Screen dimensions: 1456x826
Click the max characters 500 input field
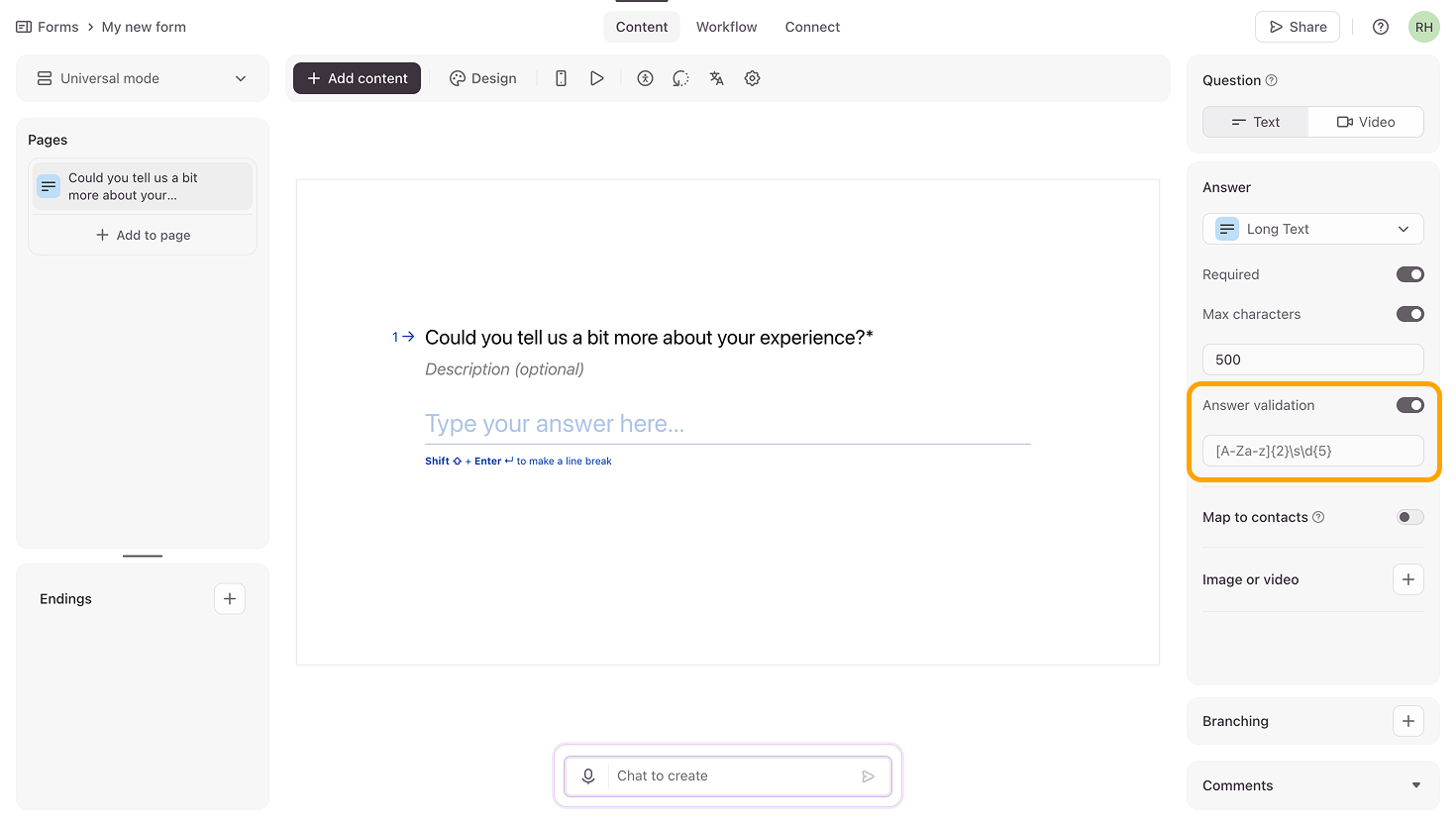[x=1312, y=360]
